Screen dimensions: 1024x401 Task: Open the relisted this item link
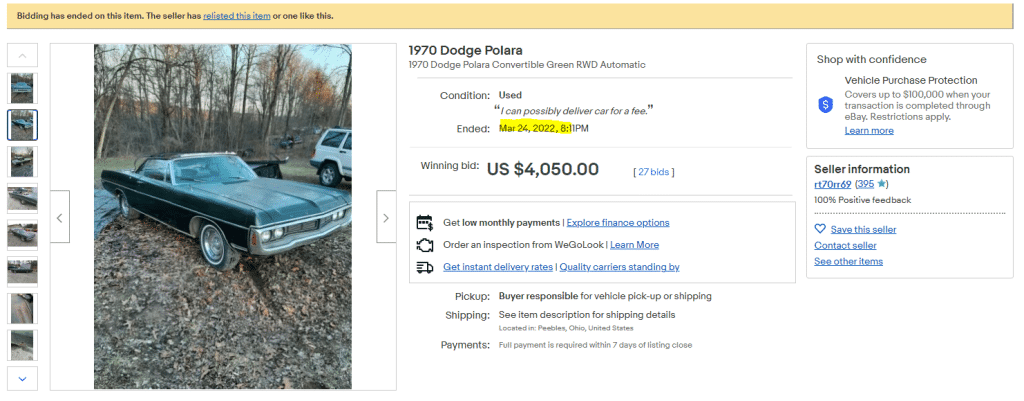tap(237, 16)
